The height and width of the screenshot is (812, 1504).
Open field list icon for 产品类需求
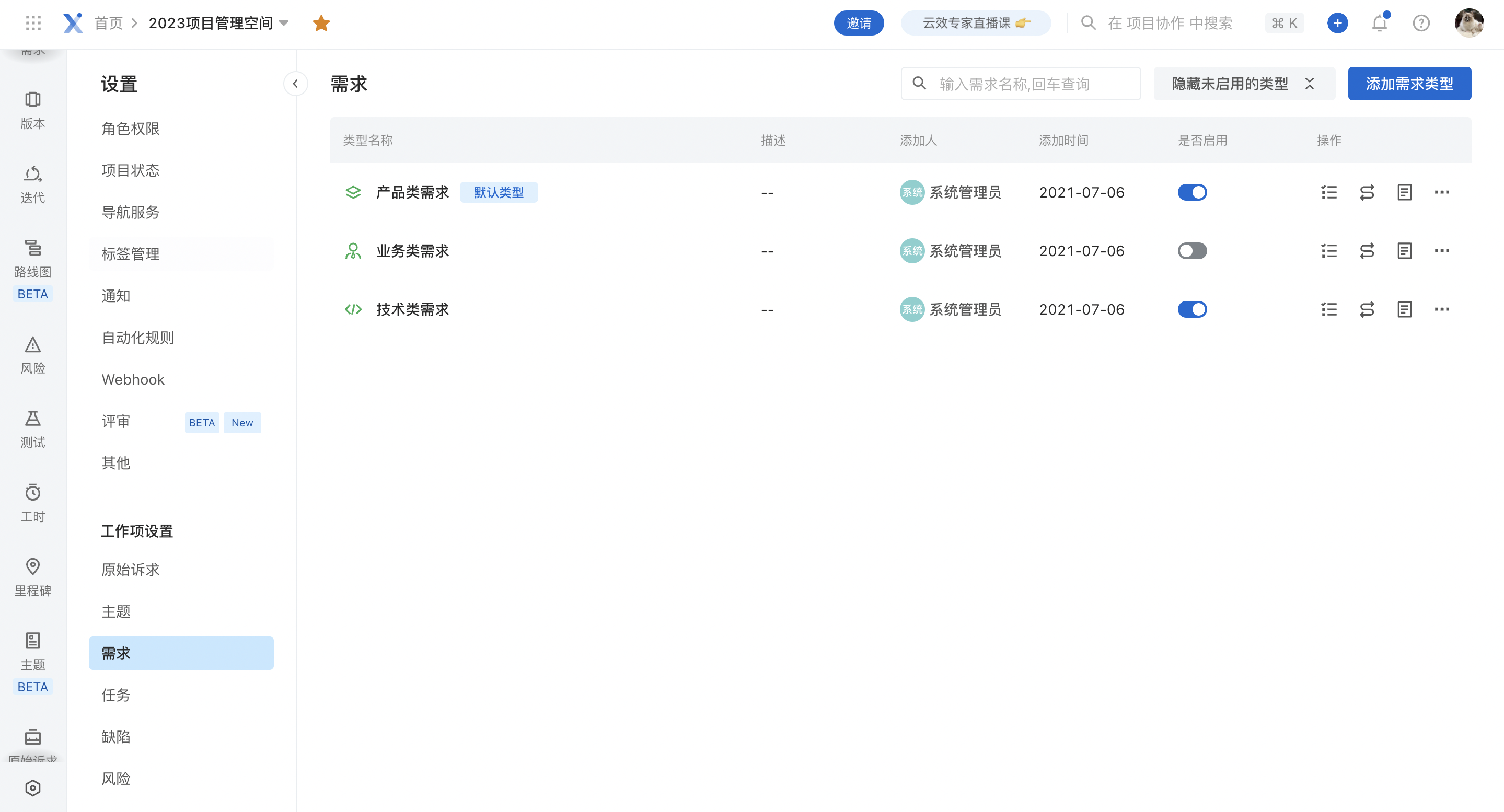(1329, 192)
